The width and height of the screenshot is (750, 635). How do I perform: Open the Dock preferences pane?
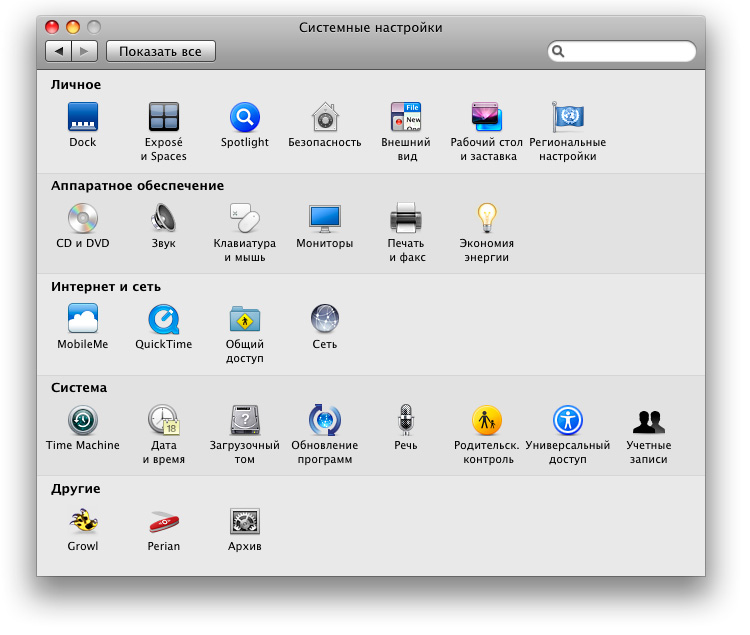(83, 117)
